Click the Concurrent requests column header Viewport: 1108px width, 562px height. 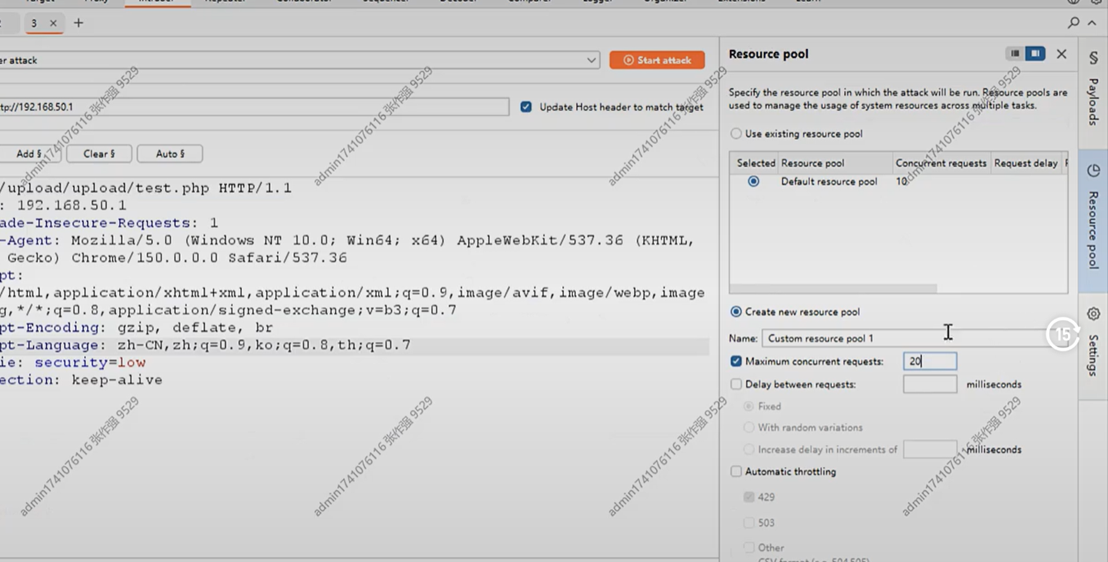941,163
